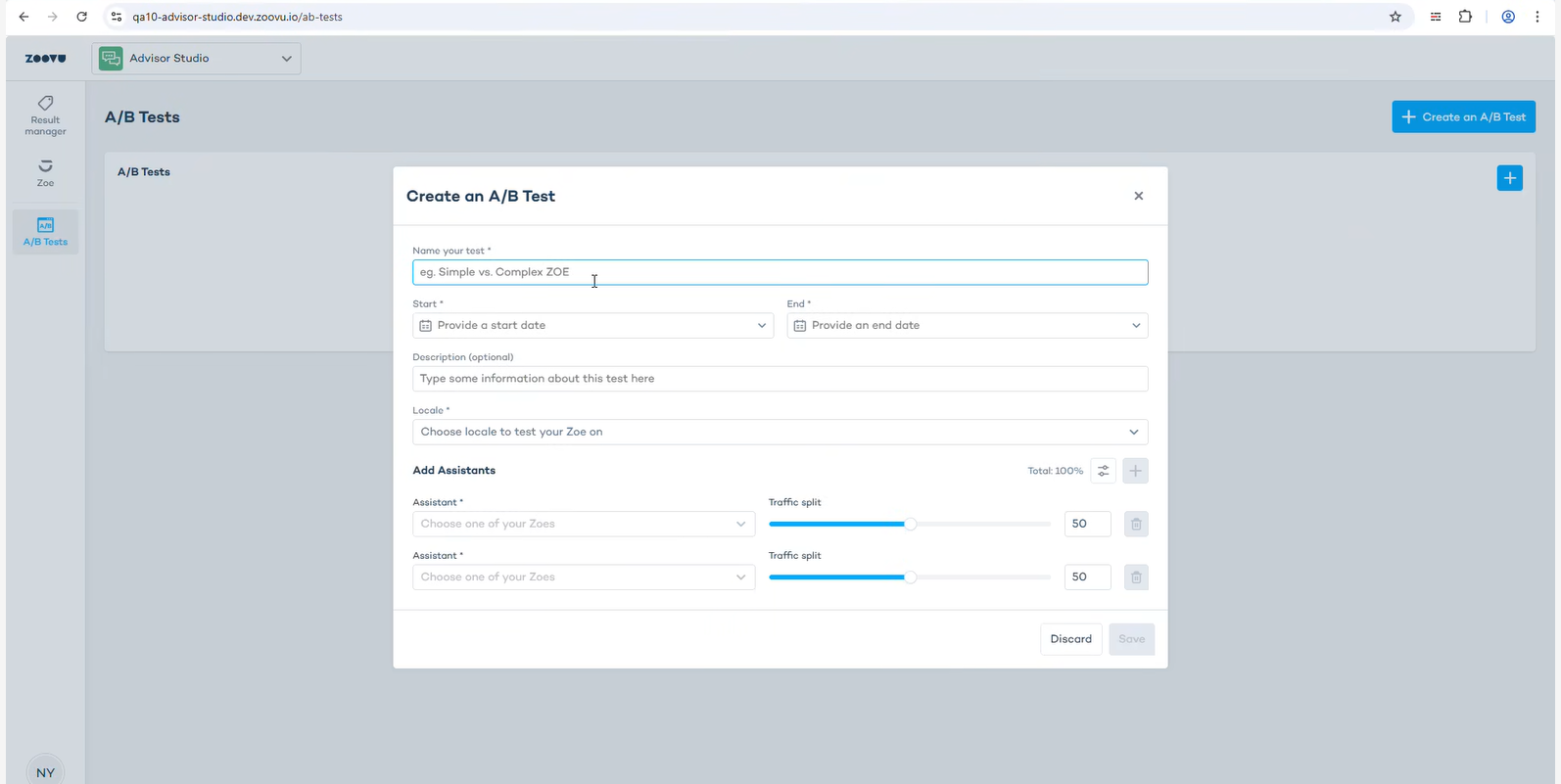Image resolution: width=1561 pixels, height=784 pixels.
Task: Expand the Locale dropdown
Action: (x=780, y=432)
